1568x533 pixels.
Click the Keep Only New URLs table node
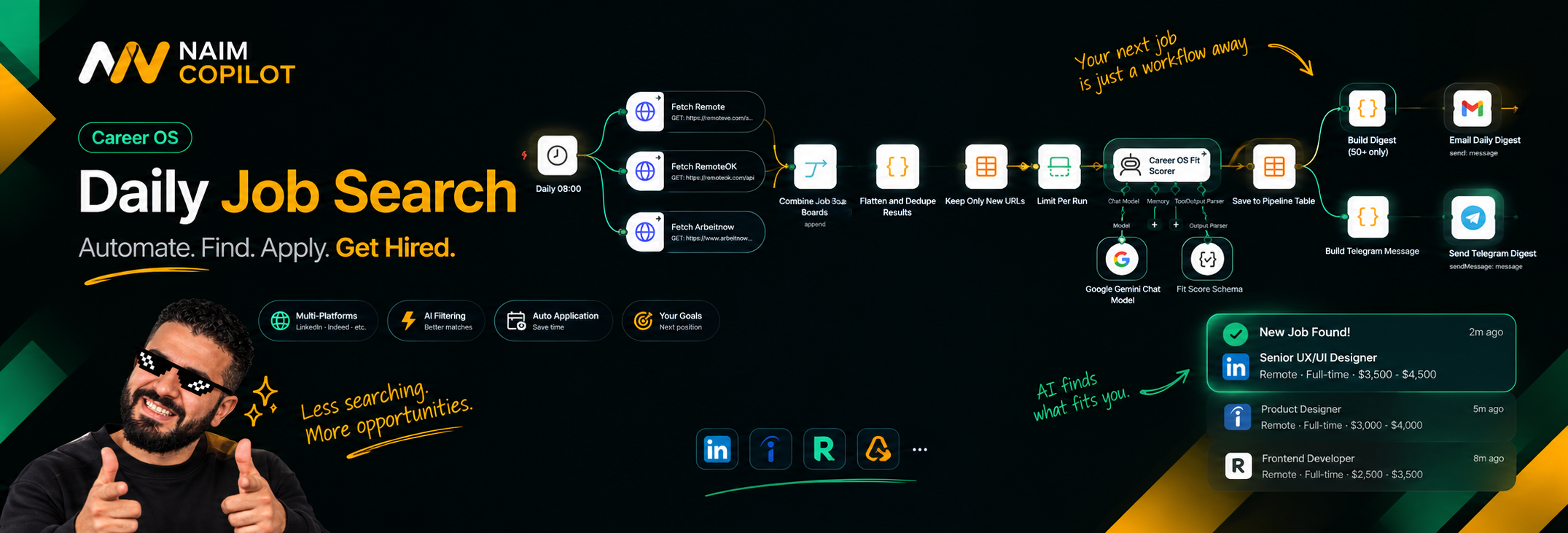(986, 167)
